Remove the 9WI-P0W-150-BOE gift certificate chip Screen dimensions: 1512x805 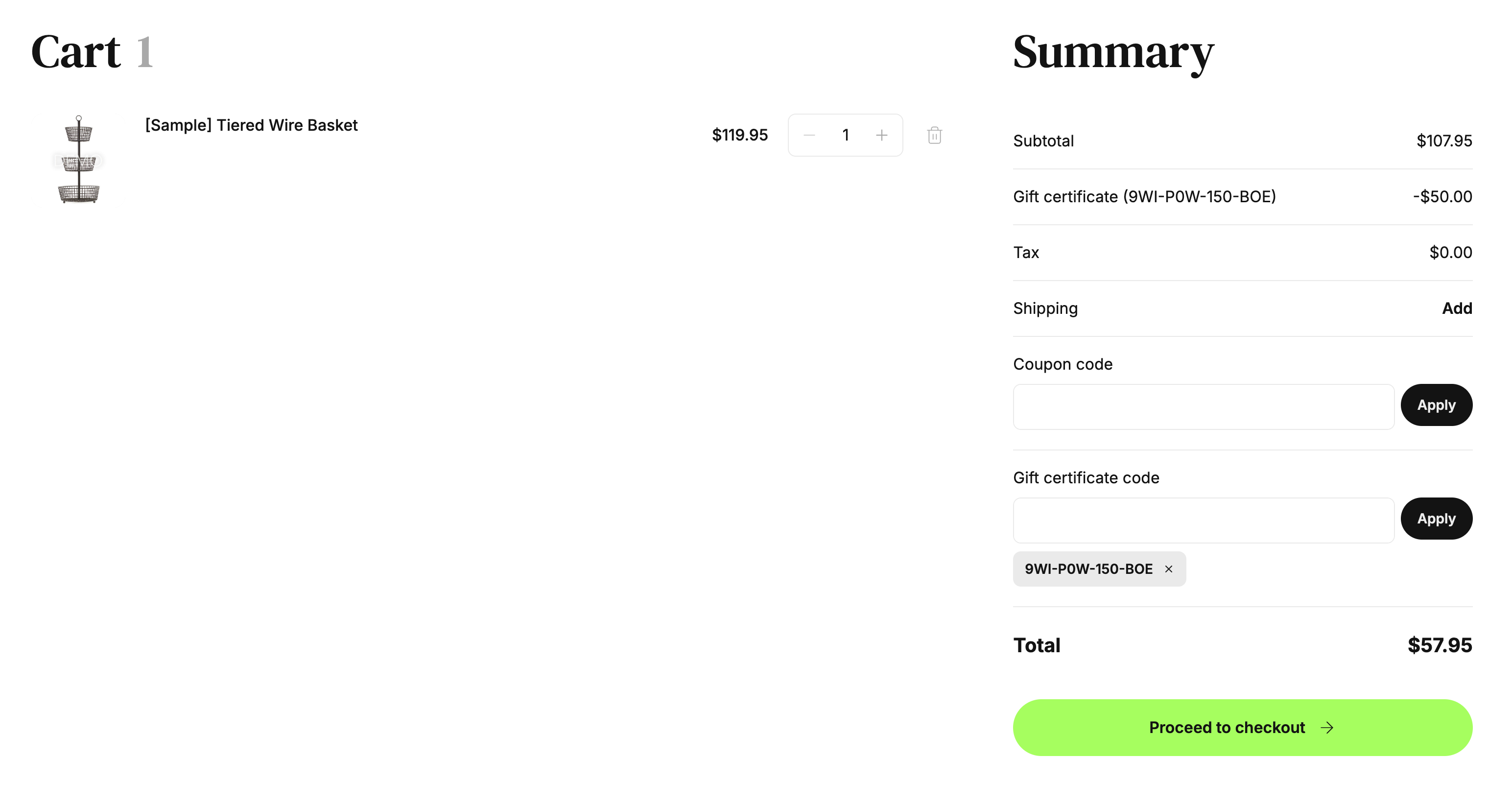[x=1169, y=569]
